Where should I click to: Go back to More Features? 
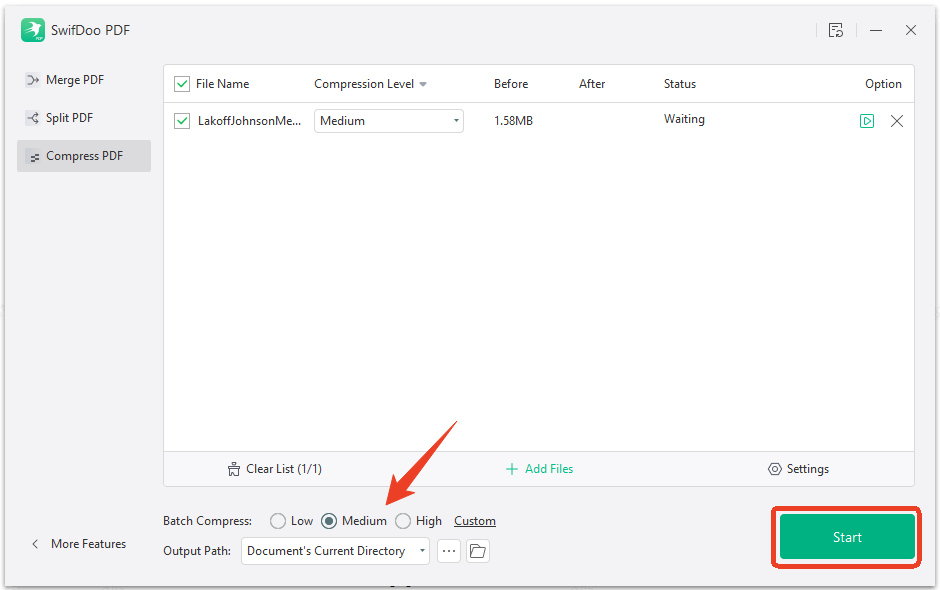[x=79, y=544]
